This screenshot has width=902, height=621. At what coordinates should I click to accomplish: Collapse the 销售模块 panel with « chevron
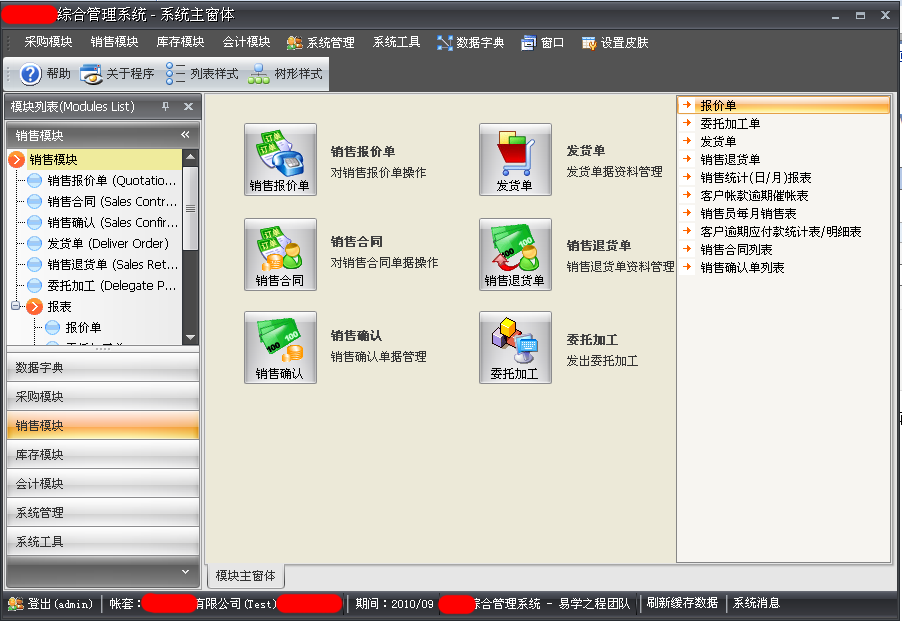point(183,132)
